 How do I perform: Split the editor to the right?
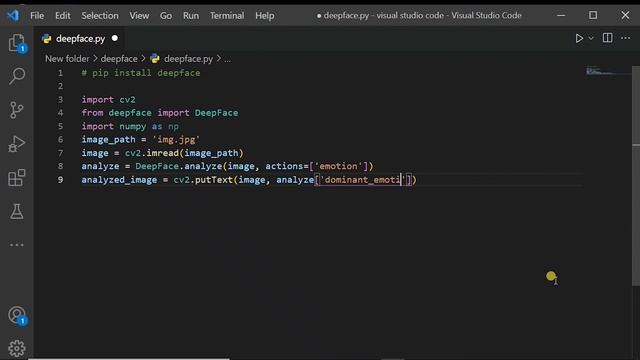coord(607,38)
